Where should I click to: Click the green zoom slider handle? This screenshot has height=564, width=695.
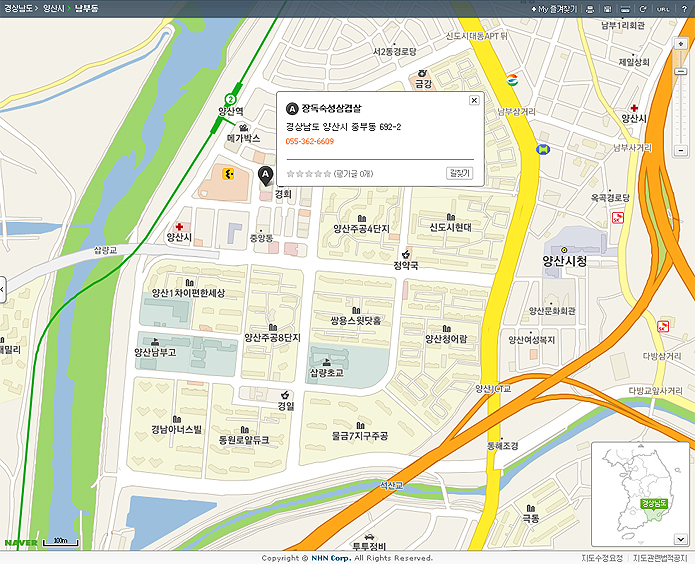click(680, 71)
